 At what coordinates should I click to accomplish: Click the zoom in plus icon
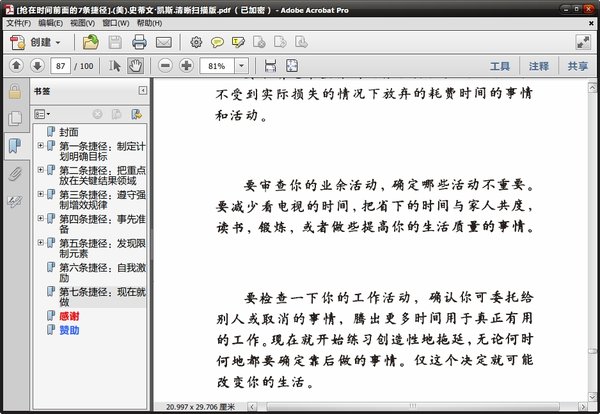point(186,65)
